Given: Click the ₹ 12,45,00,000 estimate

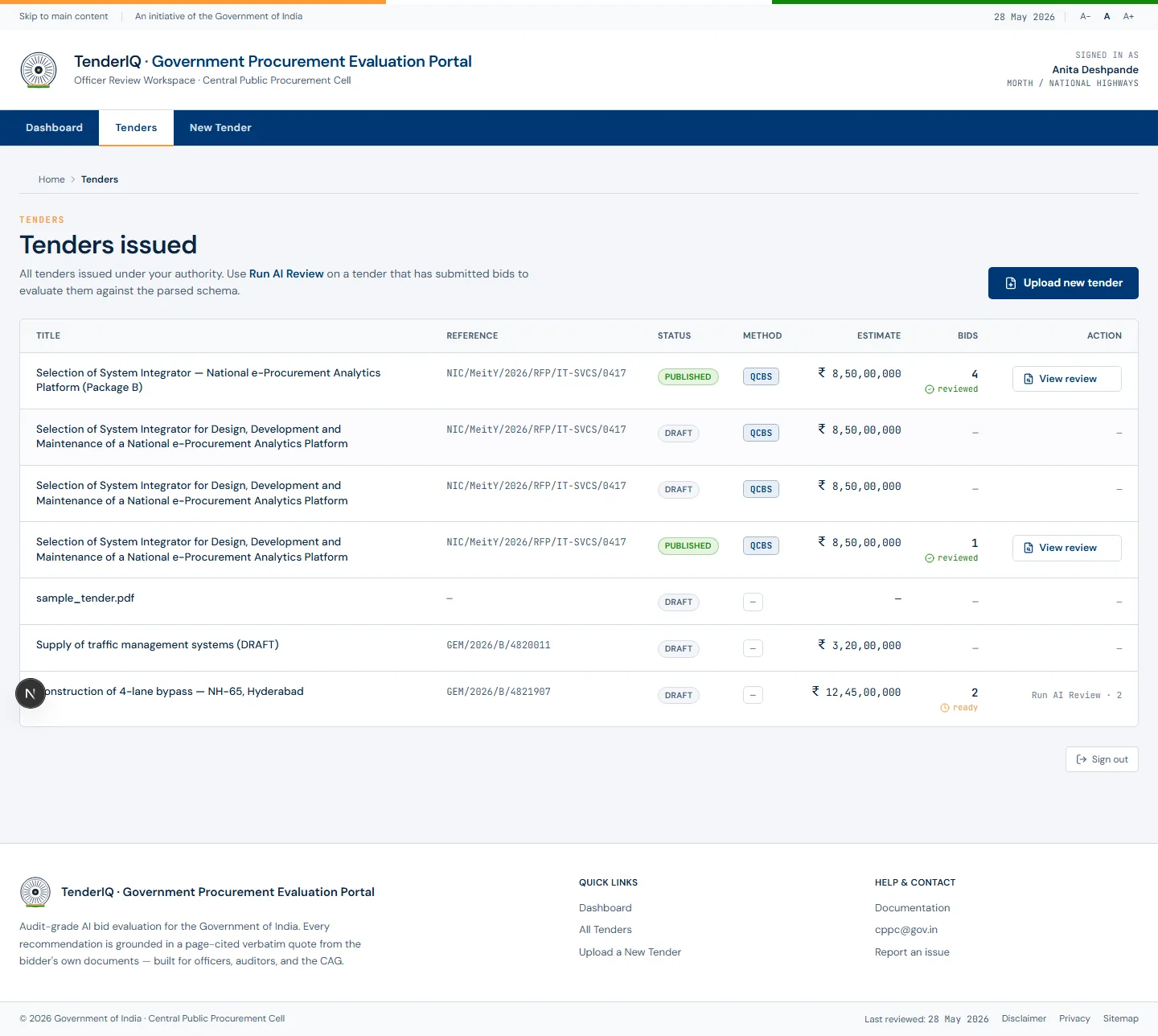Looking at the screenshot, I should pyautogui.click(x=856, y=692).
